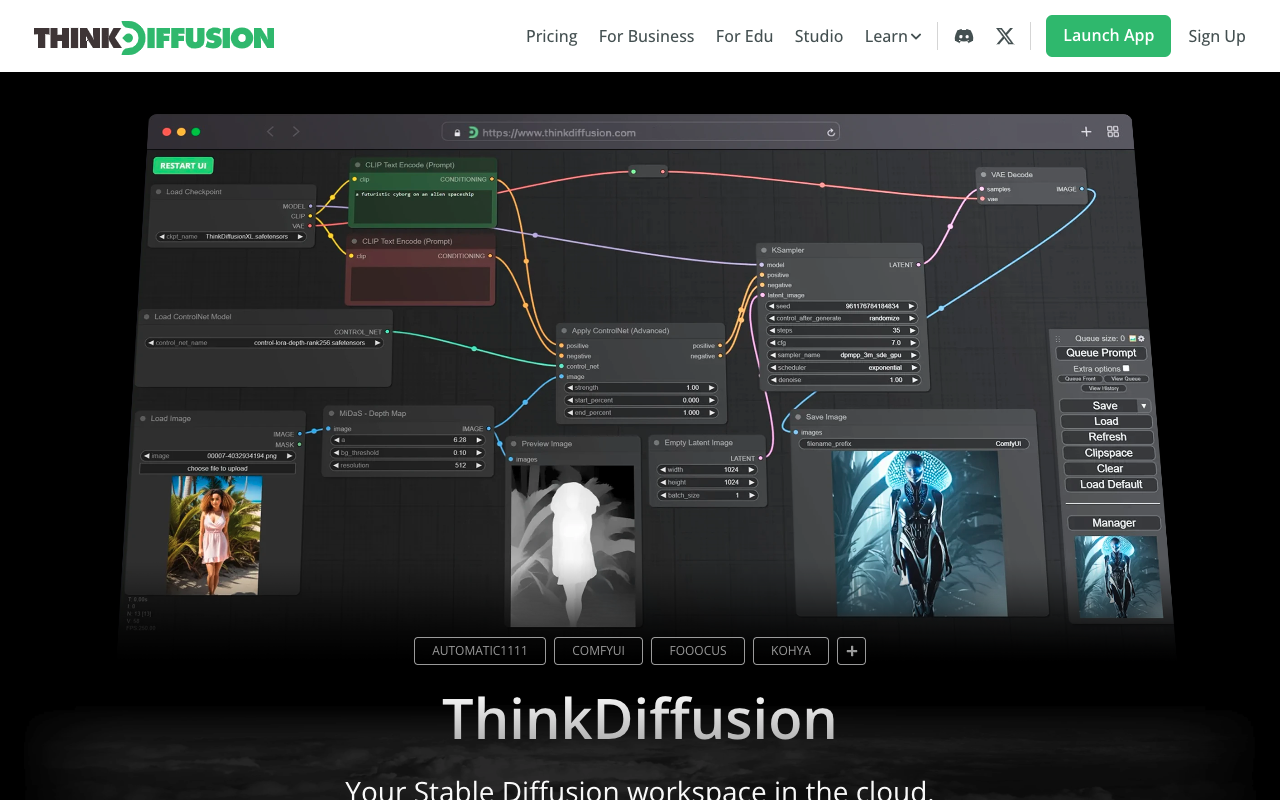This screenshot has height=800, width=1280.
Task: Adjust the strength slider in Apply ControlNet
Action: (x=641, y=387)
